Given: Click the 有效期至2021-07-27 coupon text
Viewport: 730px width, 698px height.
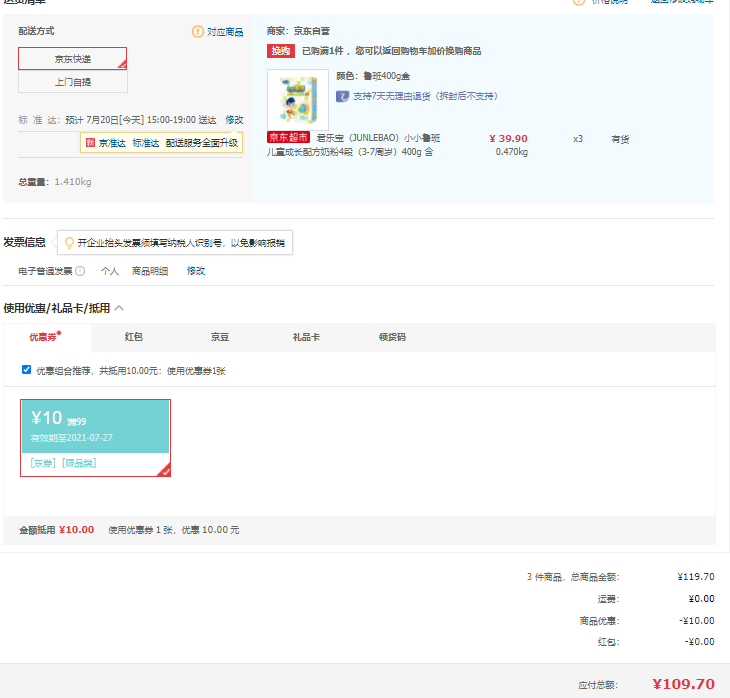Looking at the screenshot, I should coord(72,438).
